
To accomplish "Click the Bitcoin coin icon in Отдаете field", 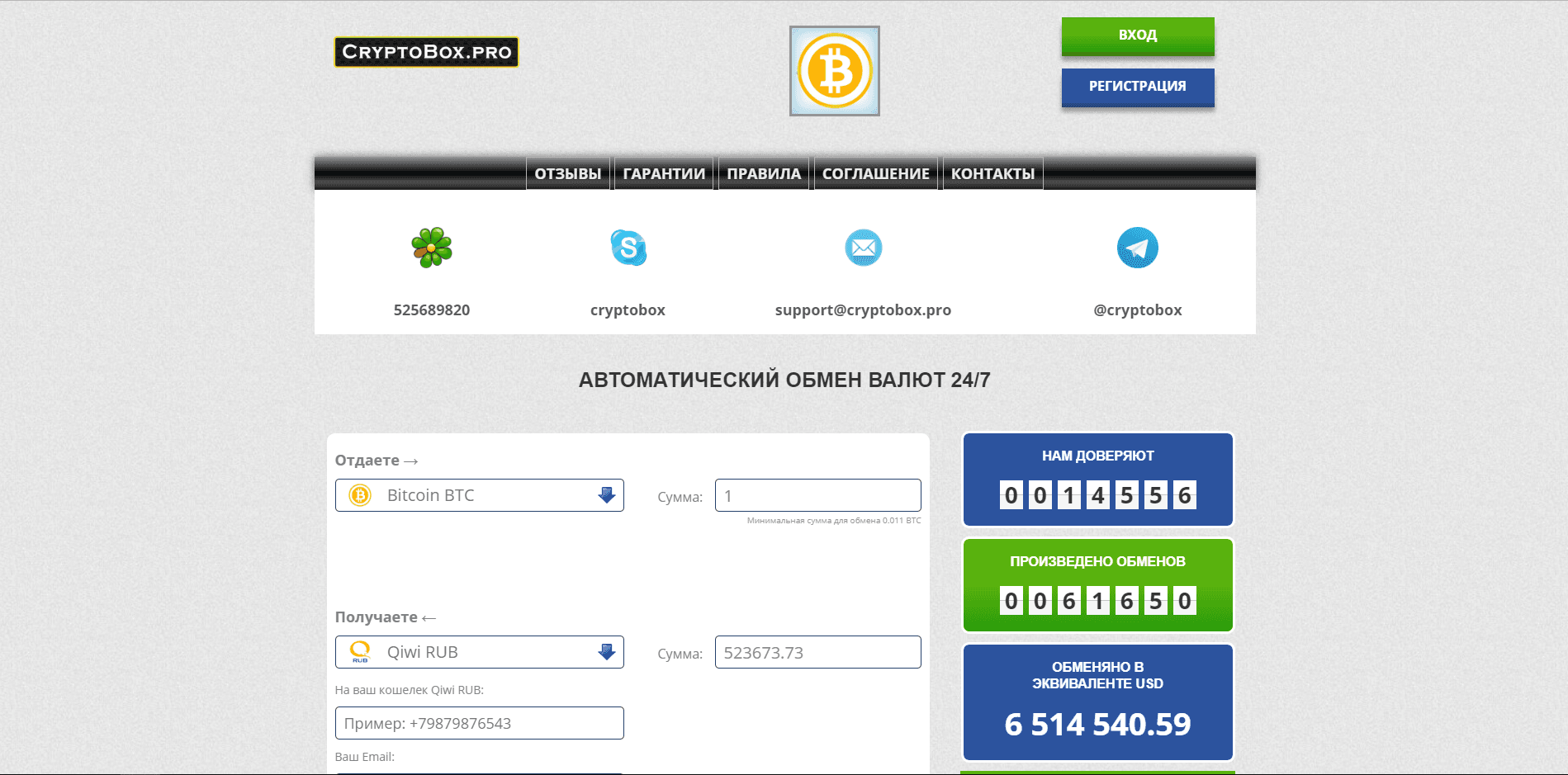I will pyautogui.click(x=361, y=495).
